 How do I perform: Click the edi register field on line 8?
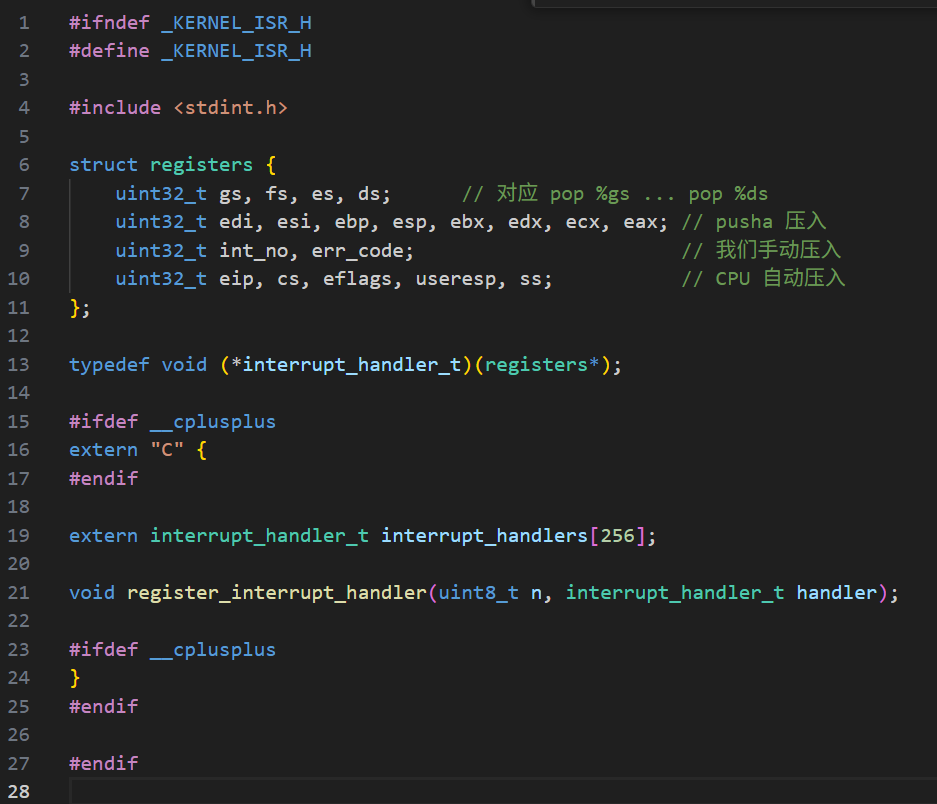[x=236, y=222]
